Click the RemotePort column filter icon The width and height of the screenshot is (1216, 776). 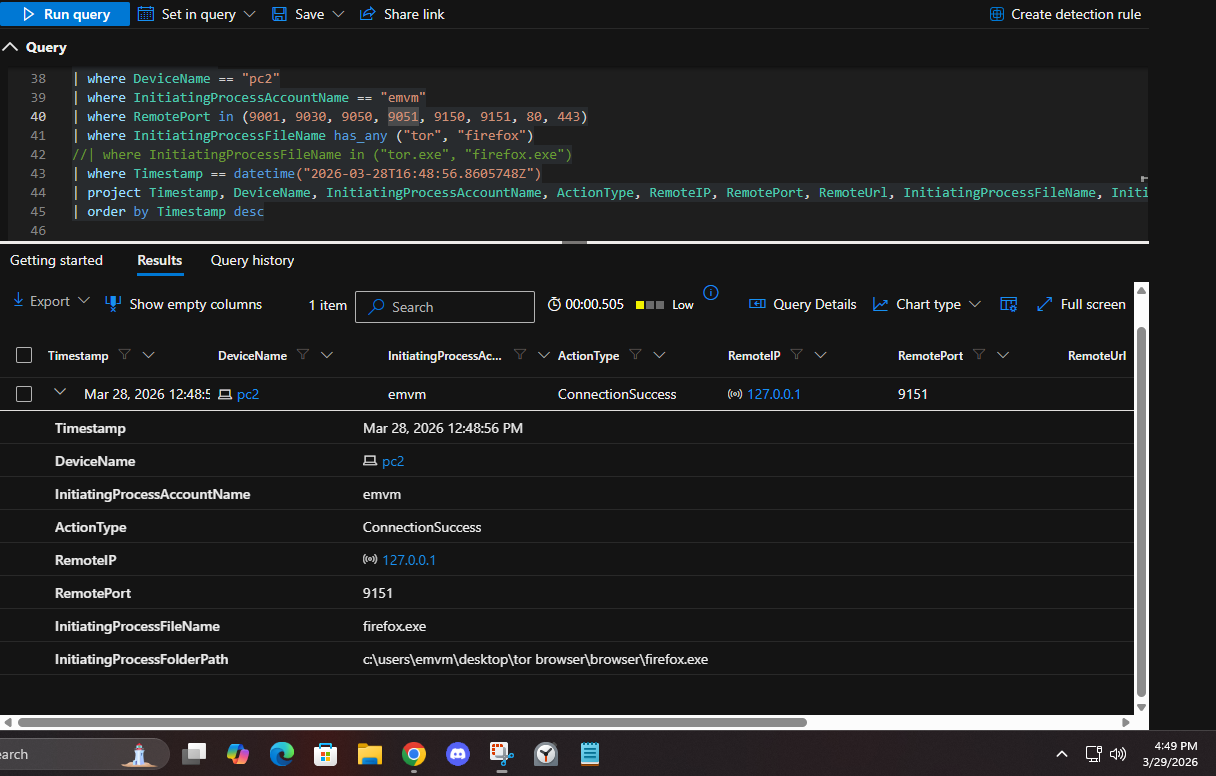tap(979, 355)
